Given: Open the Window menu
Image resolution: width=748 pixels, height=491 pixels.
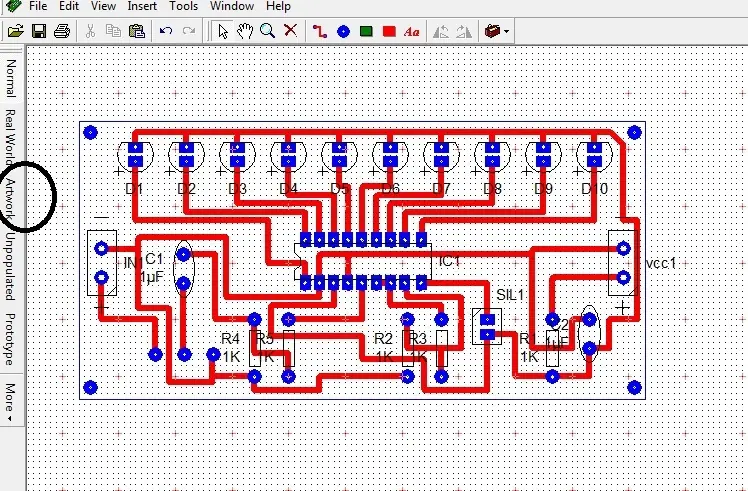Looking at the screenshot, I should [x=231, y=6].
